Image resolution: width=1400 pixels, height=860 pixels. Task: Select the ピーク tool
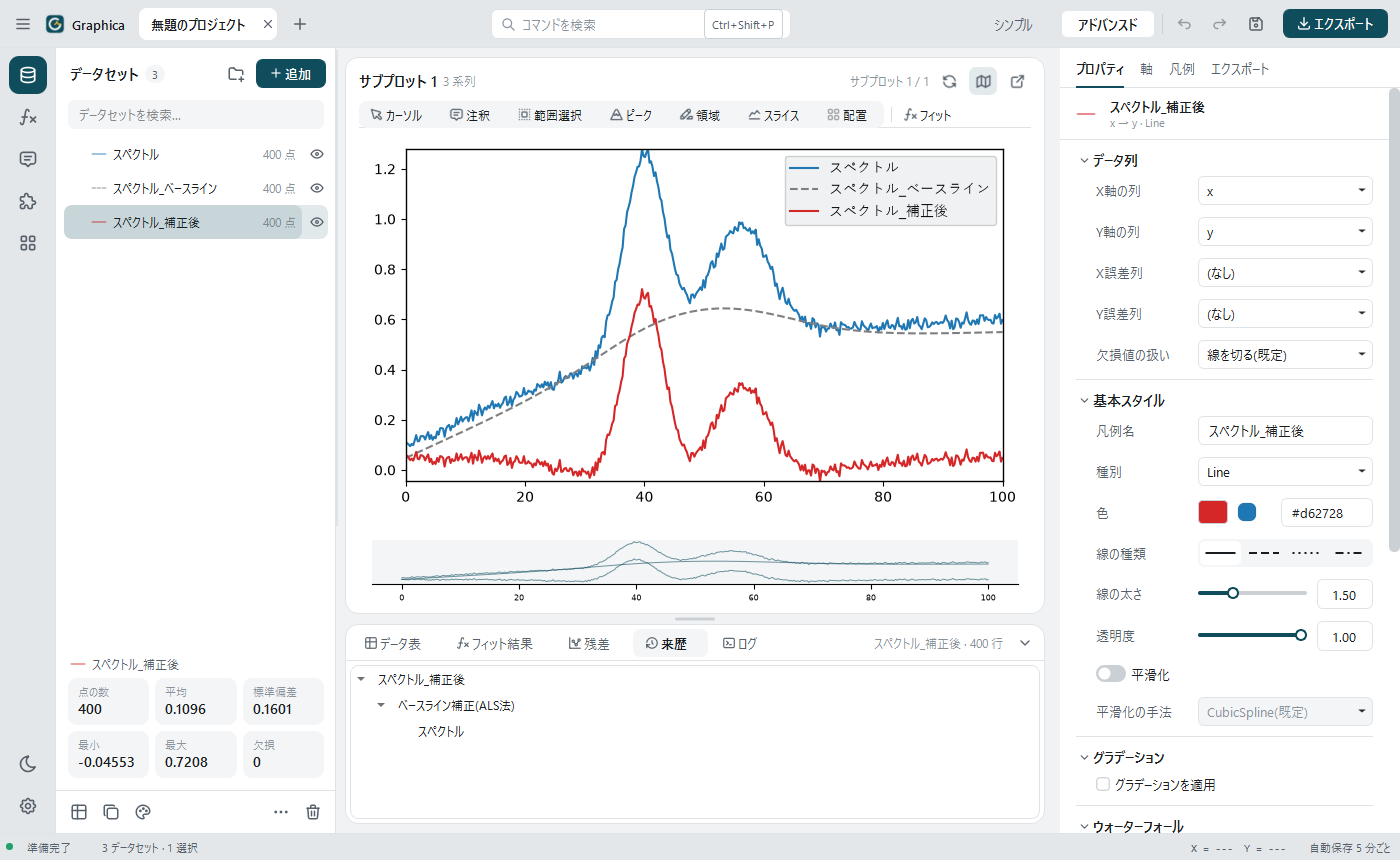tap(631, 115)
